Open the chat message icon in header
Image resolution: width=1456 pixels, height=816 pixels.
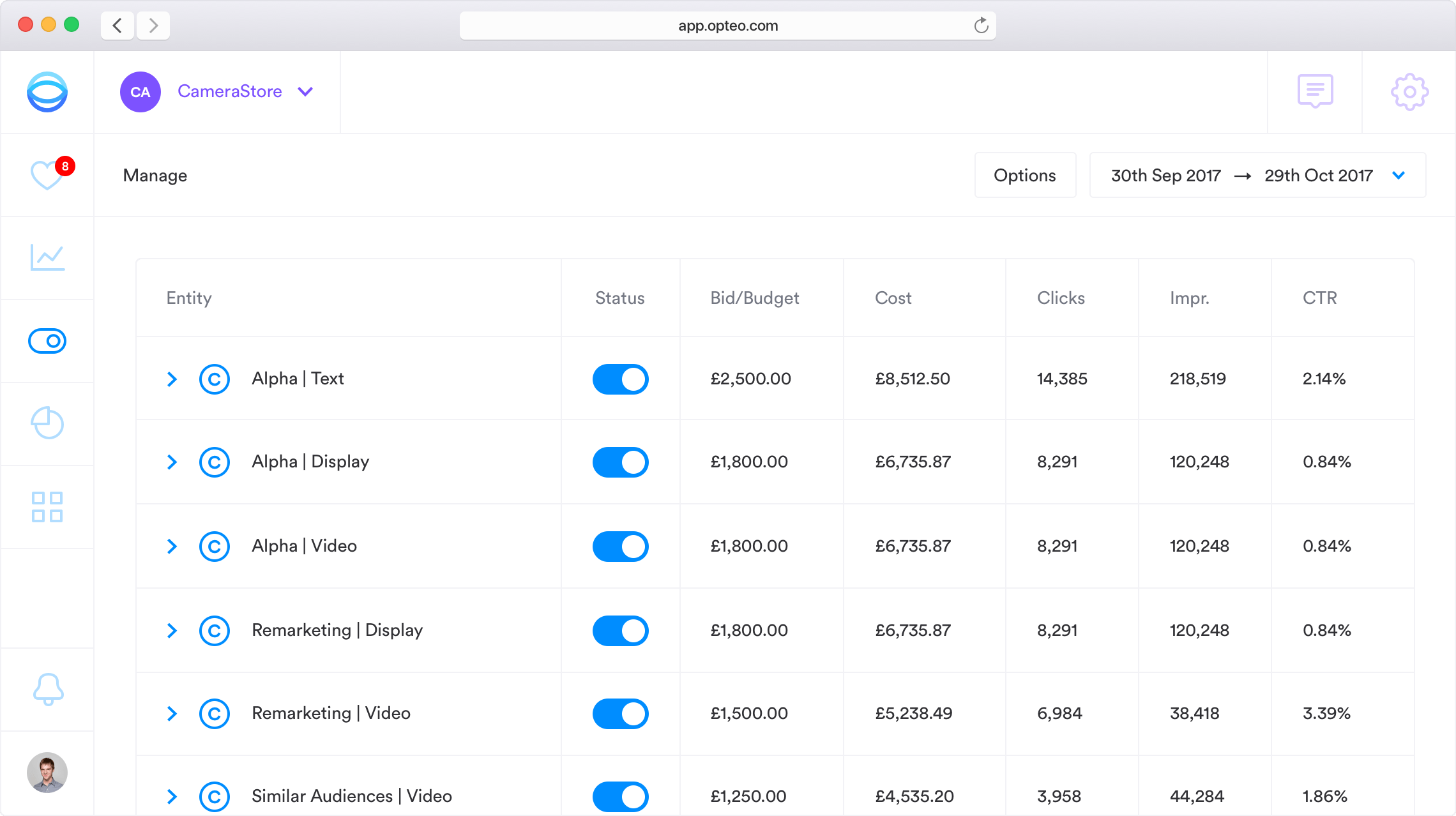pyautogui.click(x=1315, y=91)
